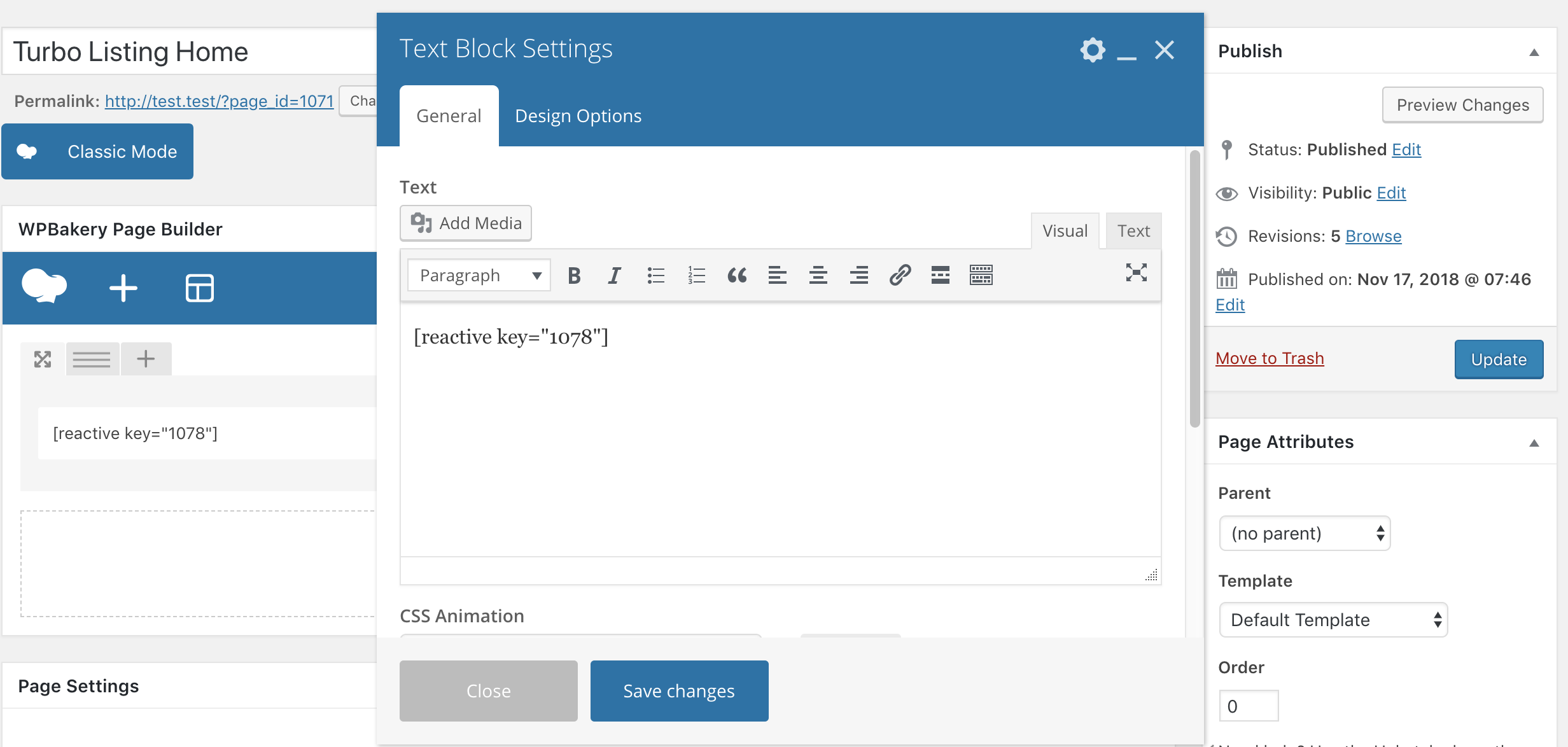Viewport: 1568px width, 747px height.
Task: Insert a bulleted list
Action: pos(655,276)
